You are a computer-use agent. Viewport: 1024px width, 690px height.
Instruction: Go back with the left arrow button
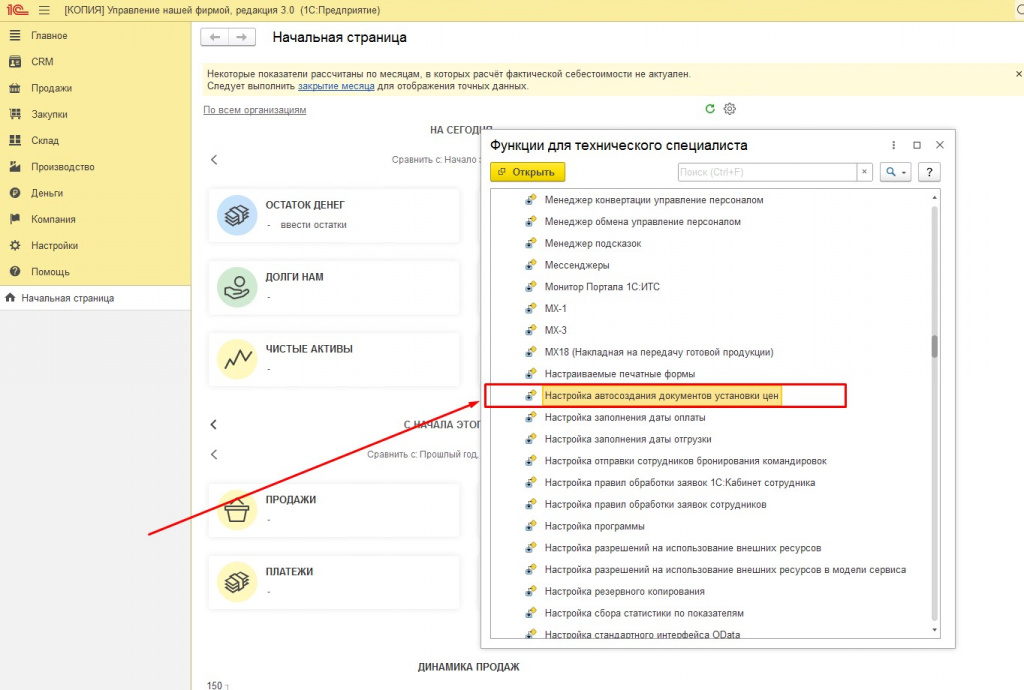click(x=214, y=37)
